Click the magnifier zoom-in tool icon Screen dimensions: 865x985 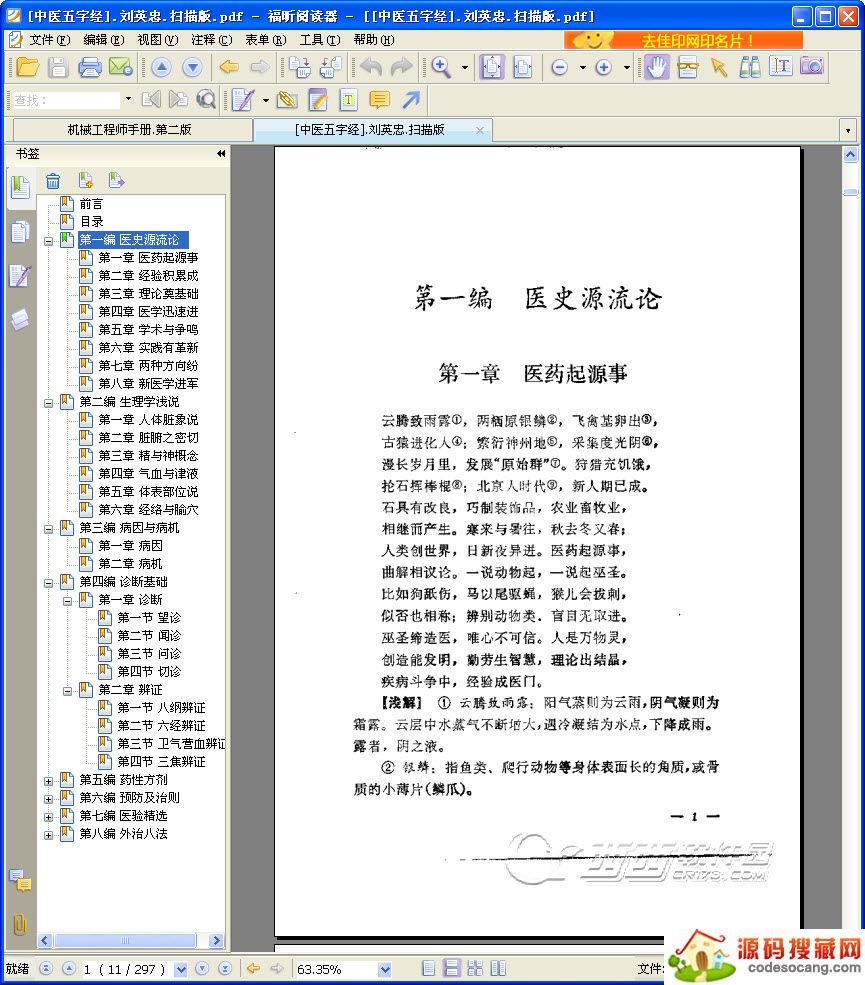pyautogui.click(x=442, y=67)
